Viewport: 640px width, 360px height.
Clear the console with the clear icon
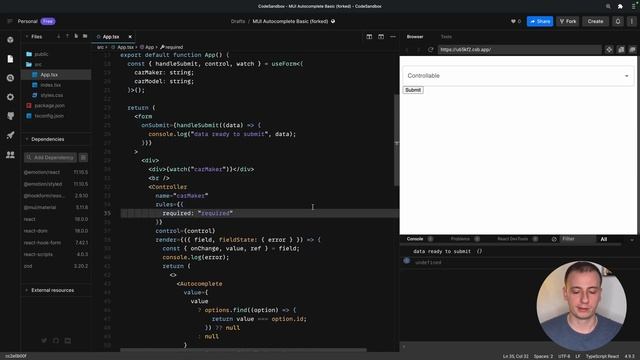(x=554, y=239)
